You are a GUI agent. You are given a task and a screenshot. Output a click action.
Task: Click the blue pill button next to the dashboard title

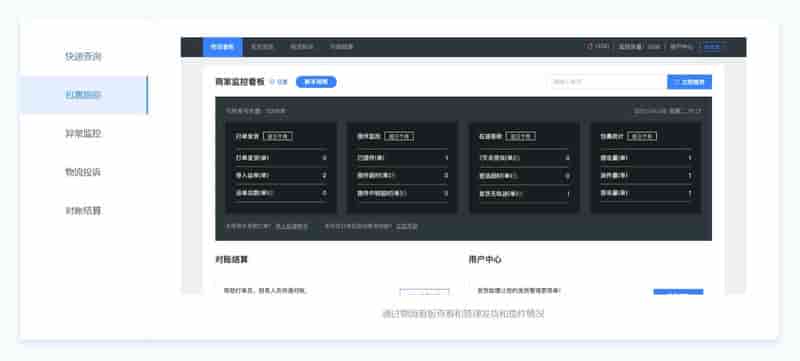click(316, 82)
